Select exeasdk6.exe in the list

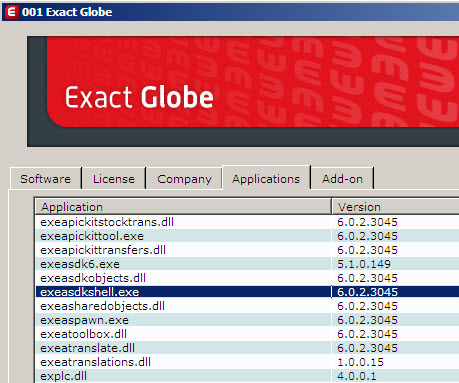pos(247,264)
